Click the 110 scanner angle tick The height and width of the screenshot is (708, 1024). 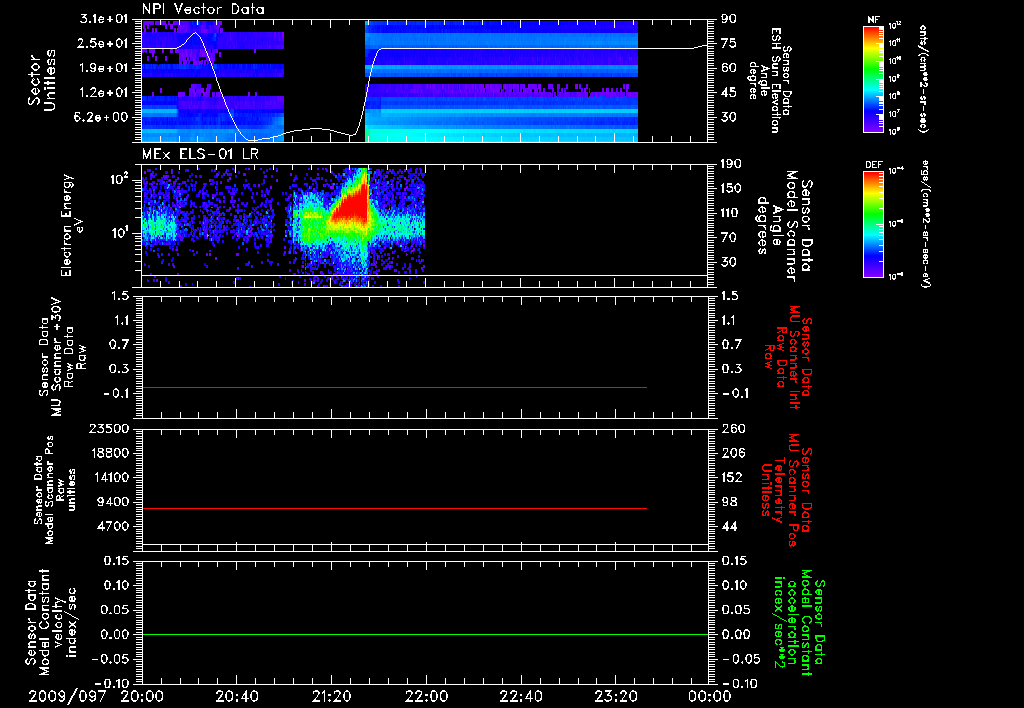point(731,213)
